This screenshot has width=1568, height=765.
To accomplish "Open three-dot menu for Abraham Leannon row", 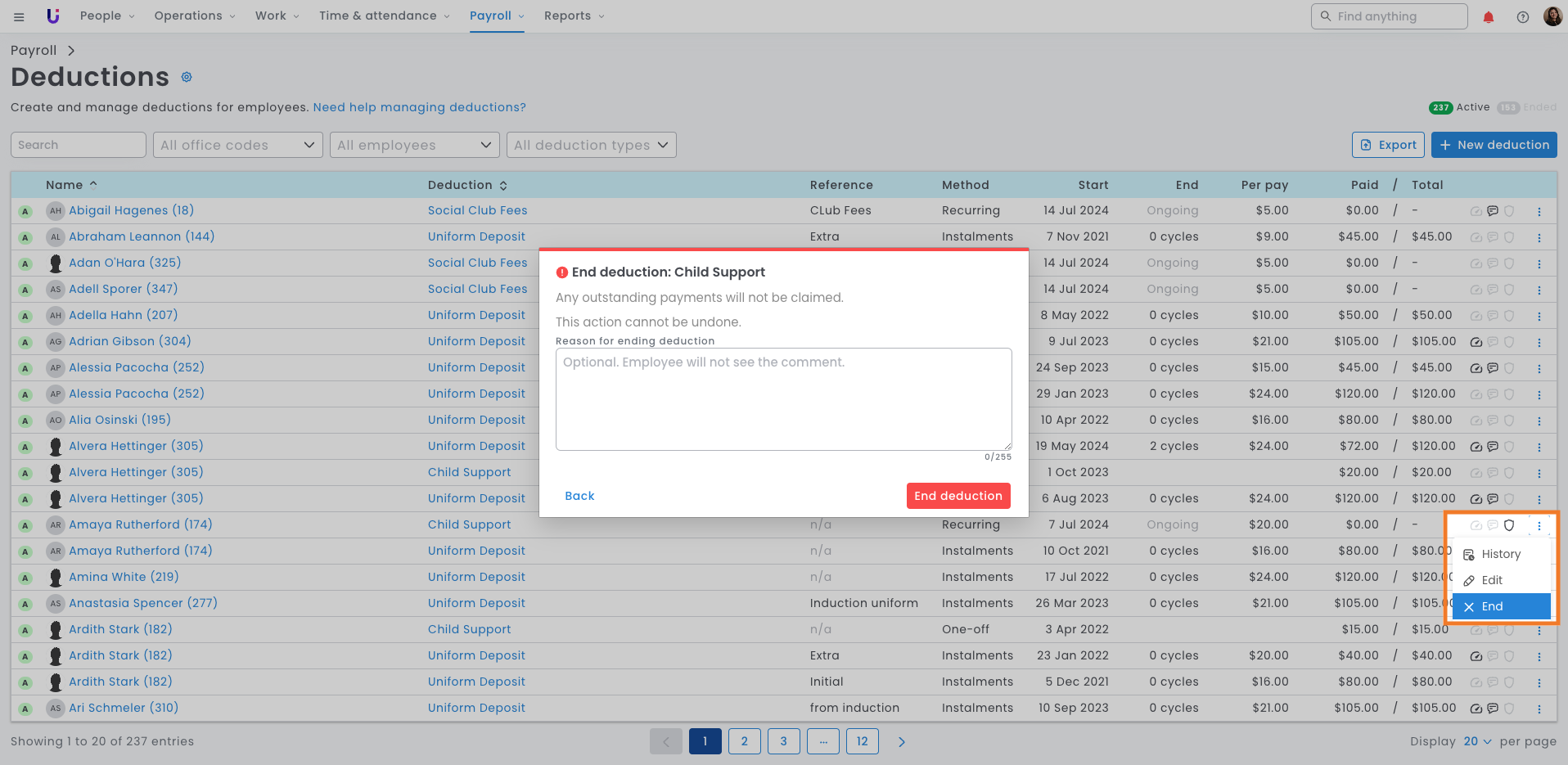I will point(1539,237).
